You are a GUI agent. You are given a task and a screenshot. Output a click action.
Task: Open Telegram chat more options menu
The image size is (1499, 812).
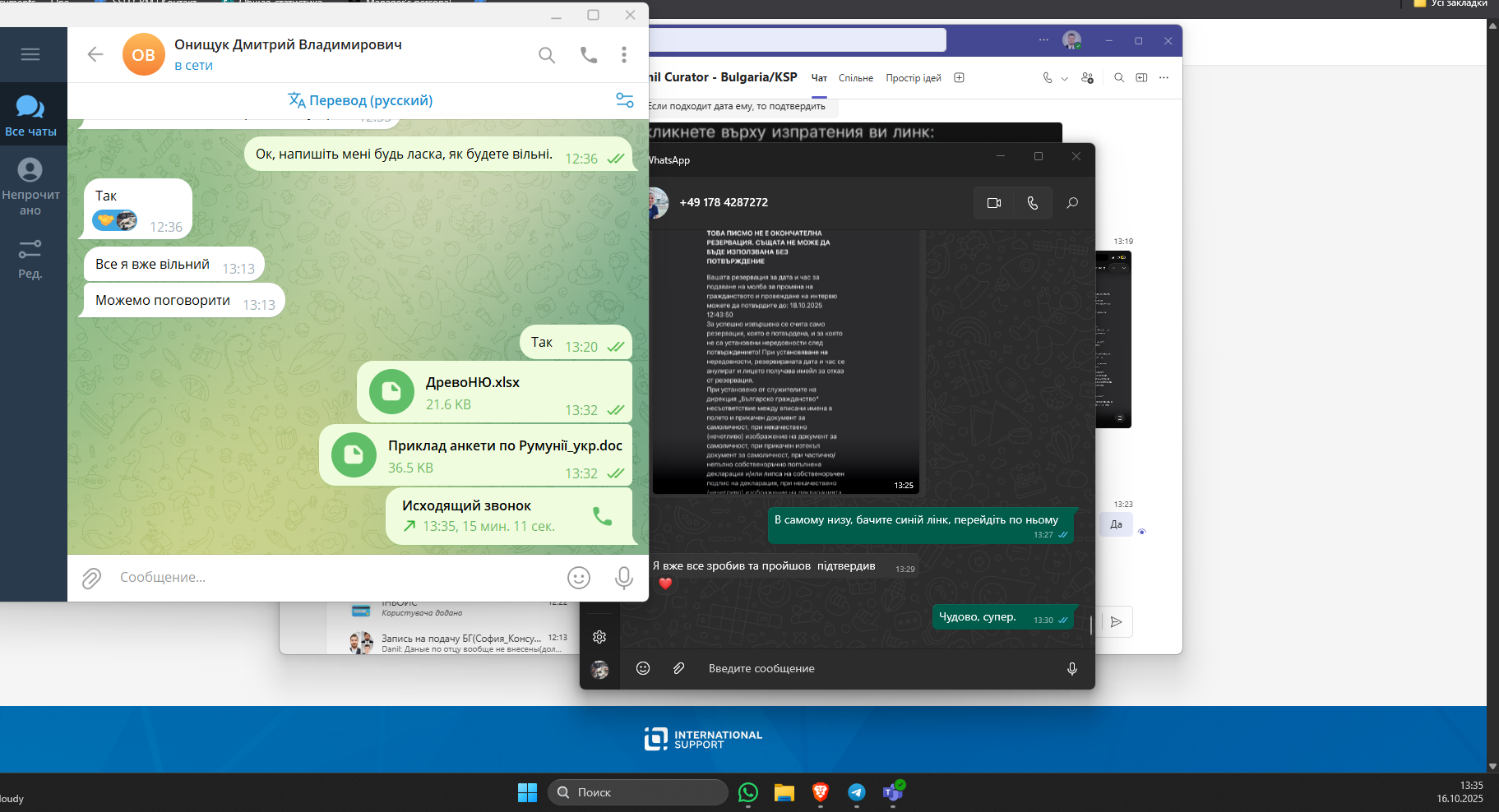point(624,55)
